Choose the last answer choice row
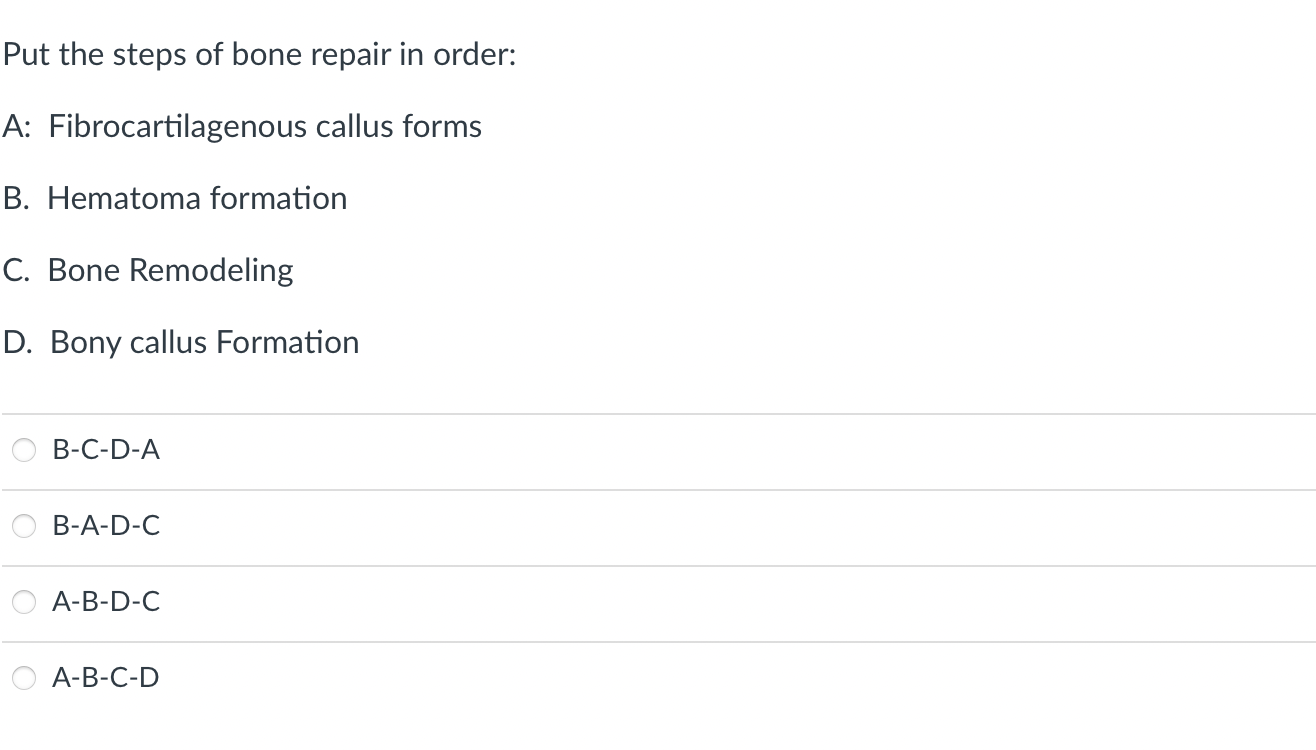The image size is (1316, 750). (400, 677)
